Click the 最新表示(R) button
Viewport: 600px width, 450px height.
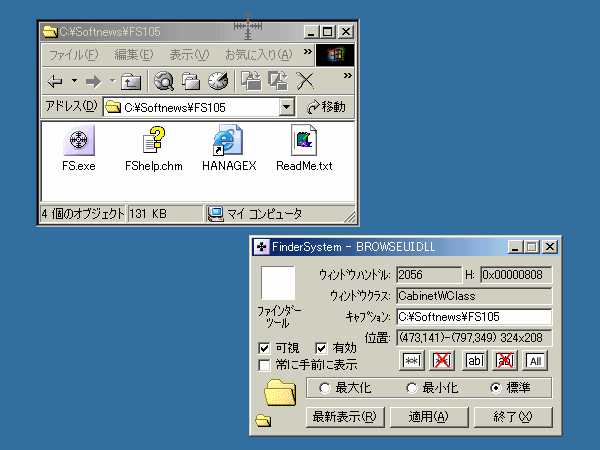[x=344, y=416]
